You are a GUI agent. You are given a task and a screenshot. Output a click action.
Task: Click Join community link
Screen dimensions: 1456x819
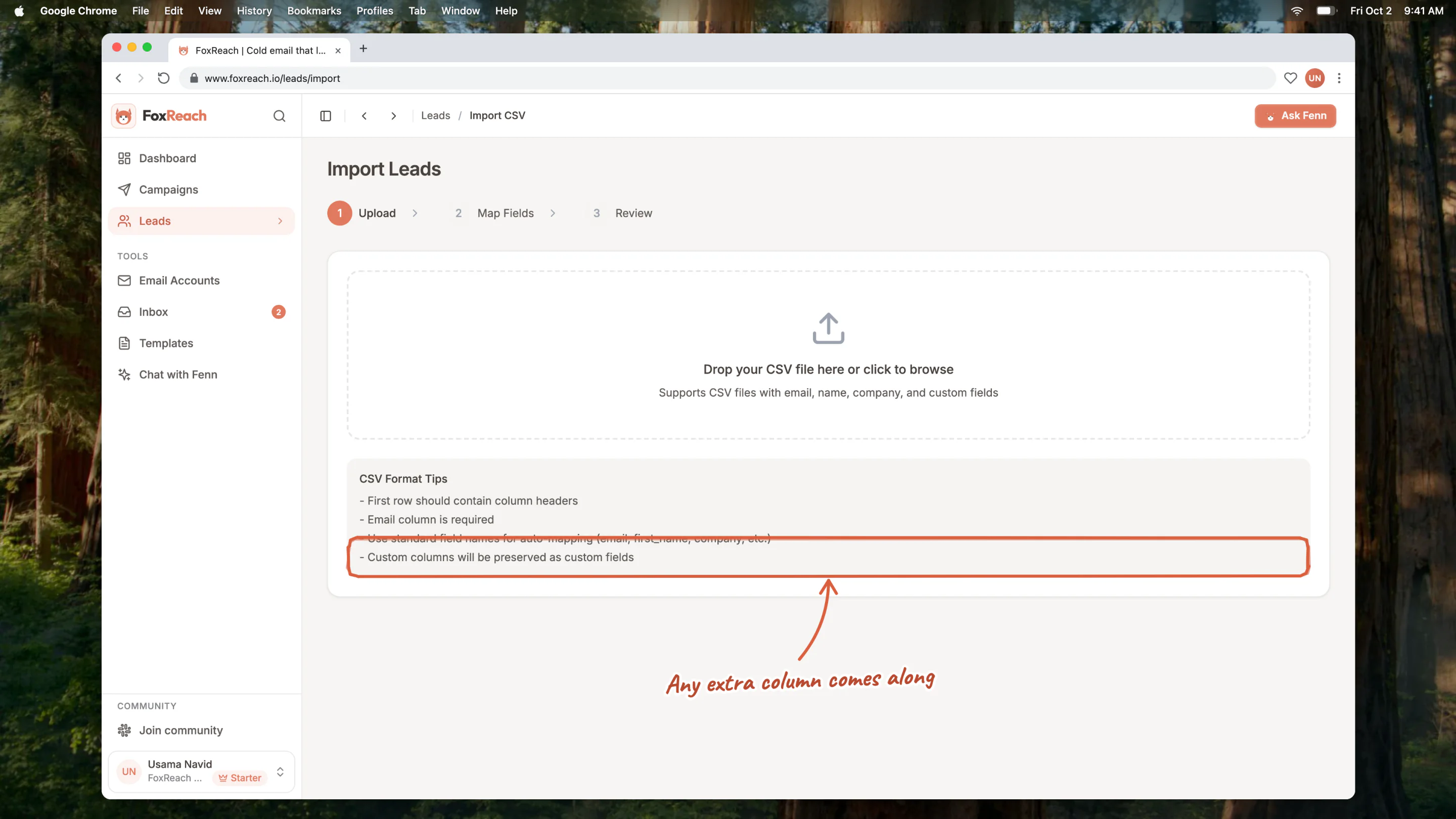201,730
